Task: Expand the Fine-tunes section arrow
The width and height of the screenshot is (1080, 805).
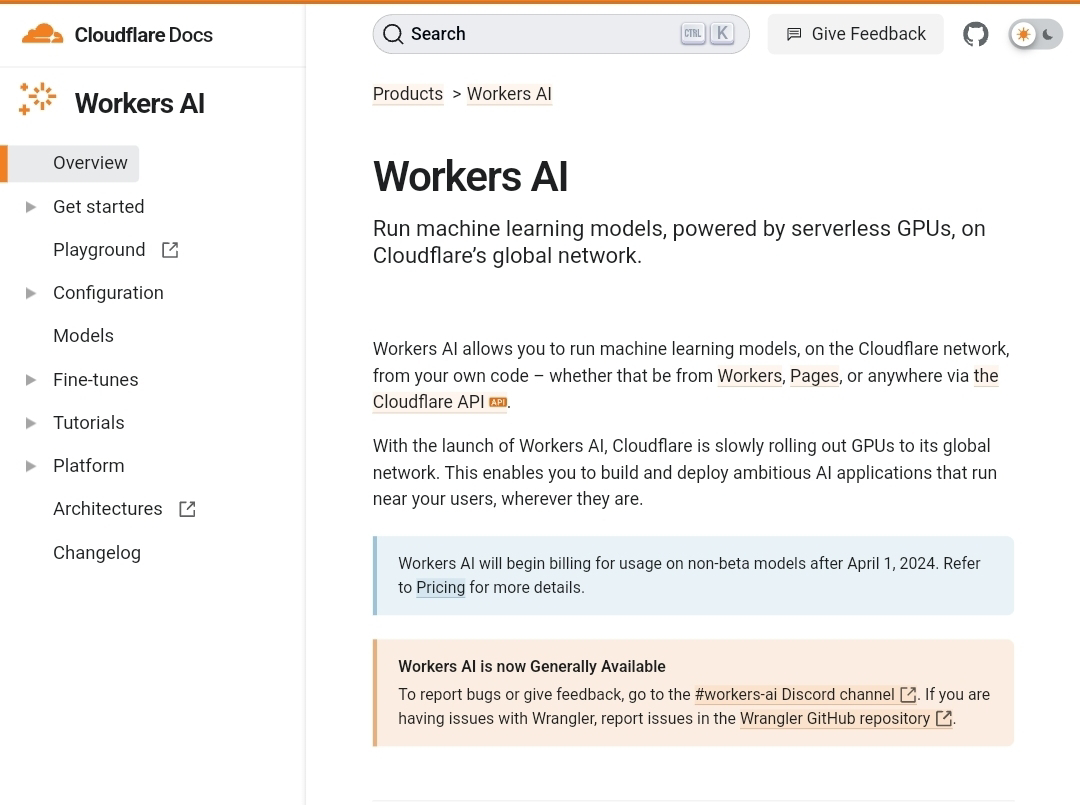Action: [x=30, y=379]
